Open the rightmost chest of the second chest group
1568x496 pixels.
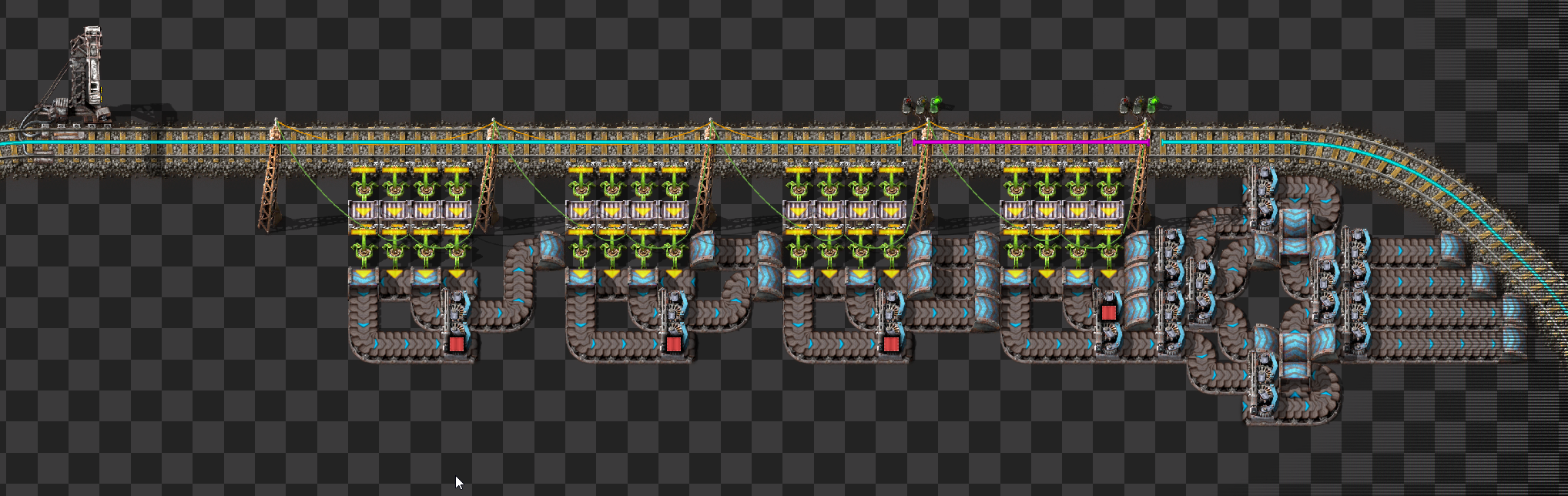click(x=674, y=210)
